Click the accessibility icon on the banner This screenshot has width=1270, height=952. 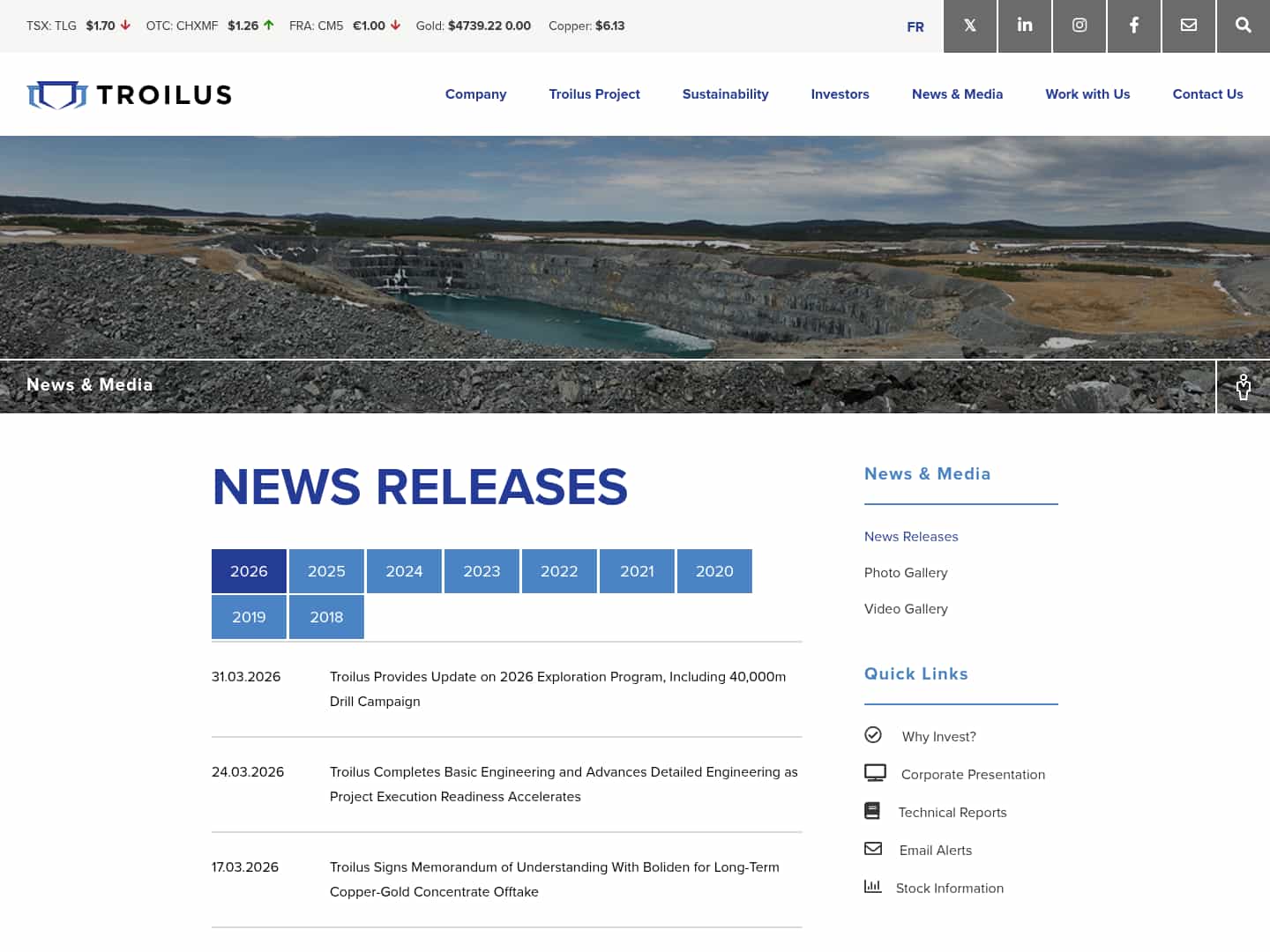(1243, 386)
